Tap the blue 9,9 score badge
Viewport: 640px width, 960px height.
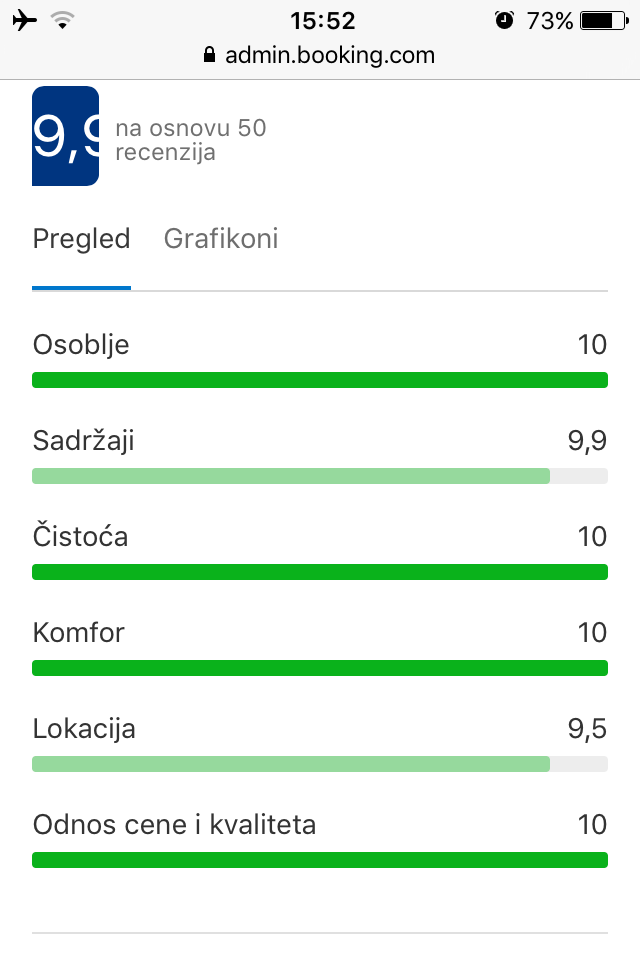point(66,136)
